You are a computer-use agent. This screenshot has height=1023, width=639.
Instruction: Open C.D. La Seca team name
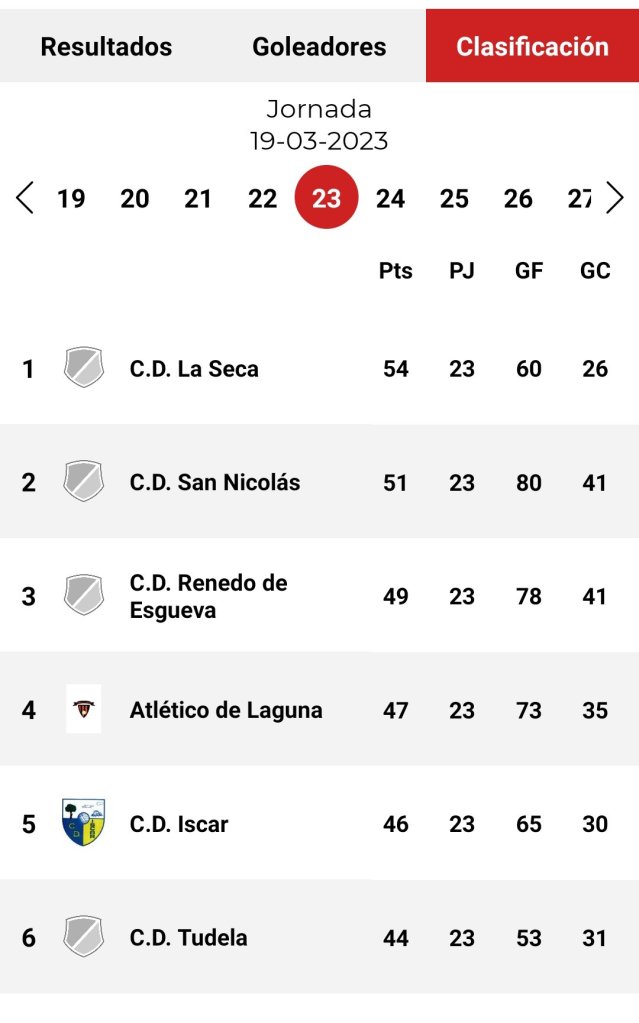click(x=194, y=369)
